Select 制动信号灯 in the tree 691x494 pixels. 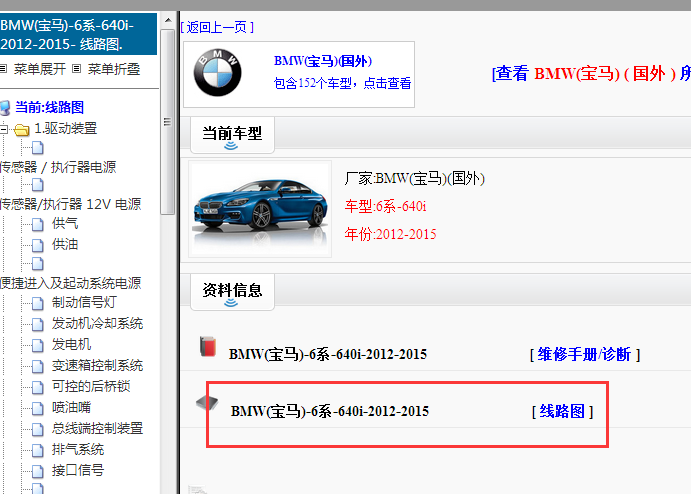(x=84, y=302)
